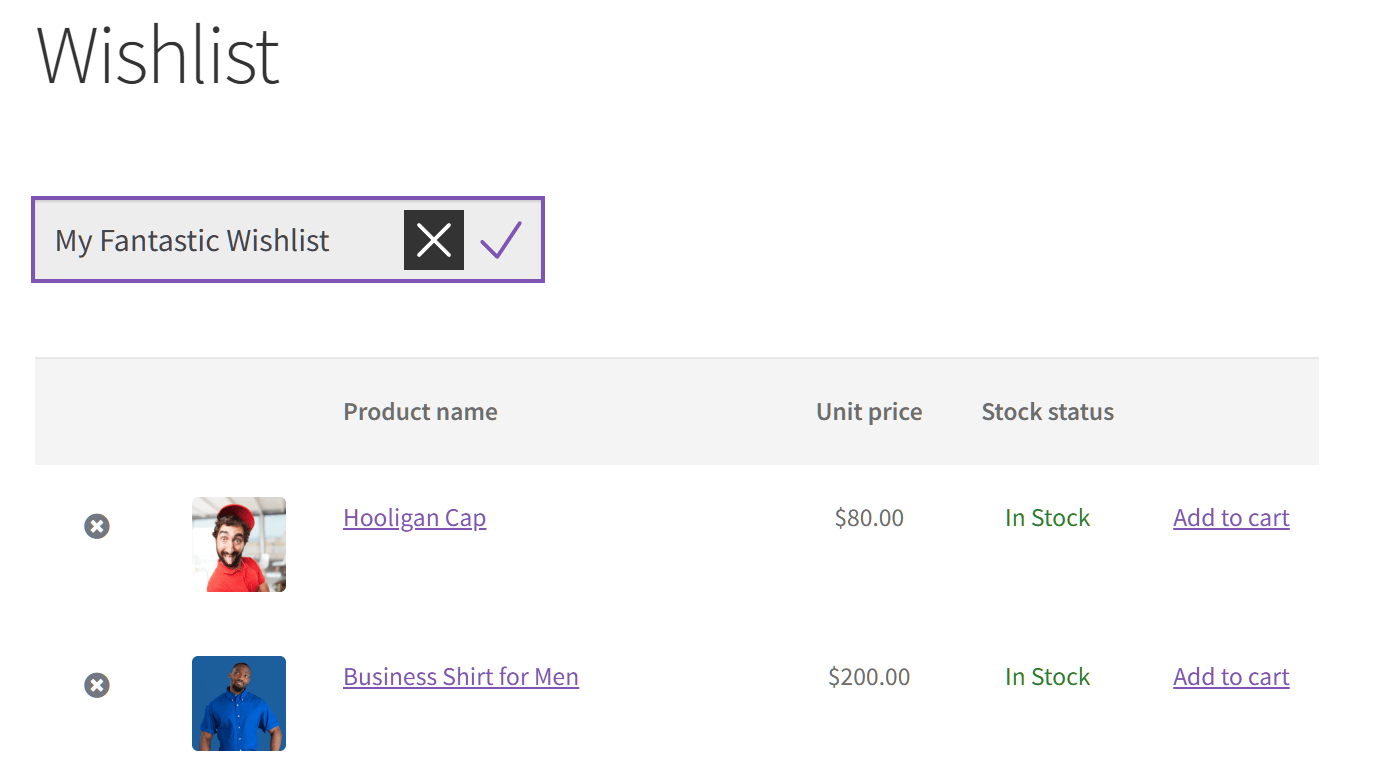Click the Wishlist page heading
1394x778 pixels.
pyautogui.click(x=158, y=56)
